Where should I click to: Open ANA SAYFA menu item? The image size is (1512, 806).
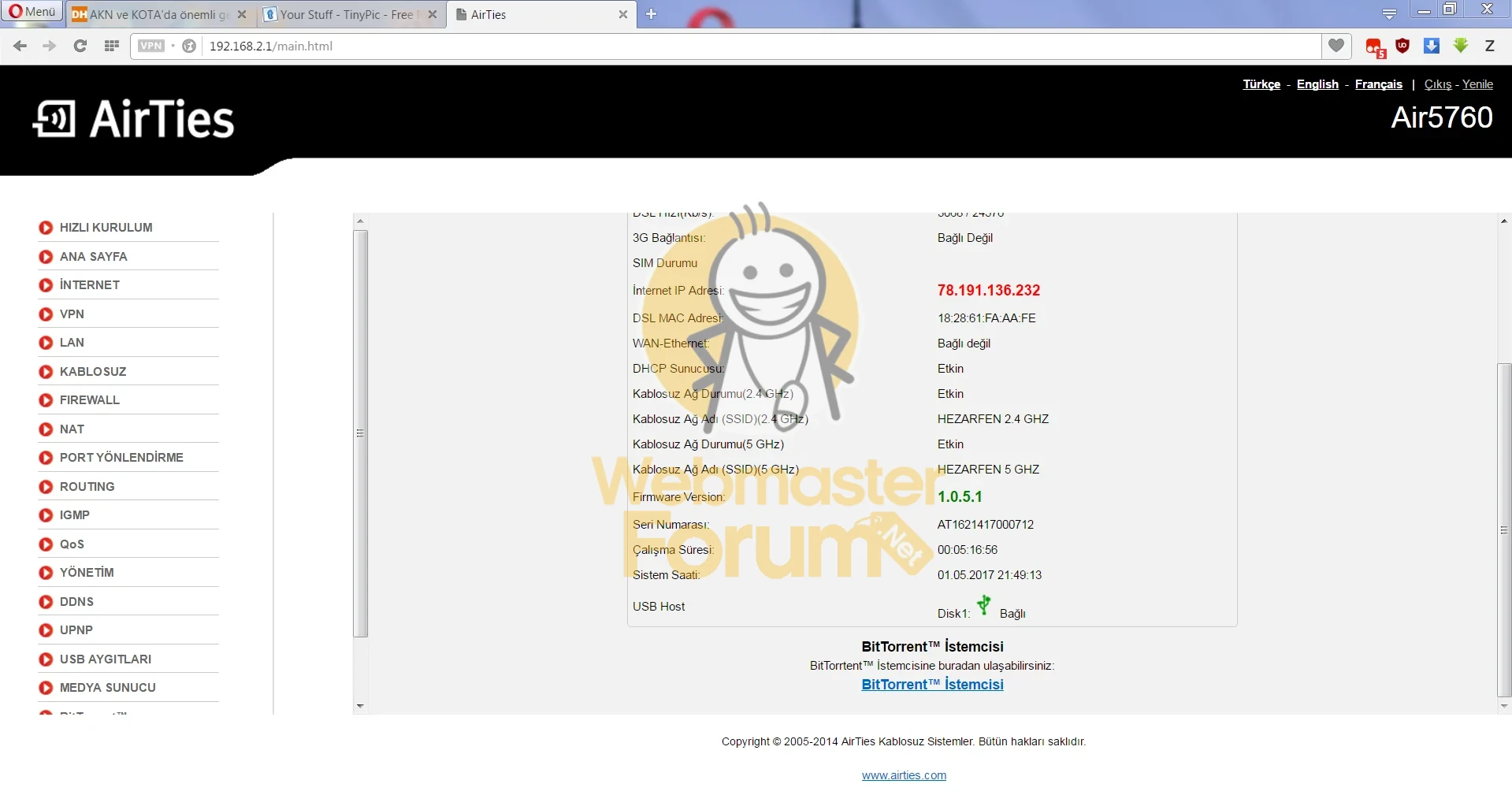[93, 257]
